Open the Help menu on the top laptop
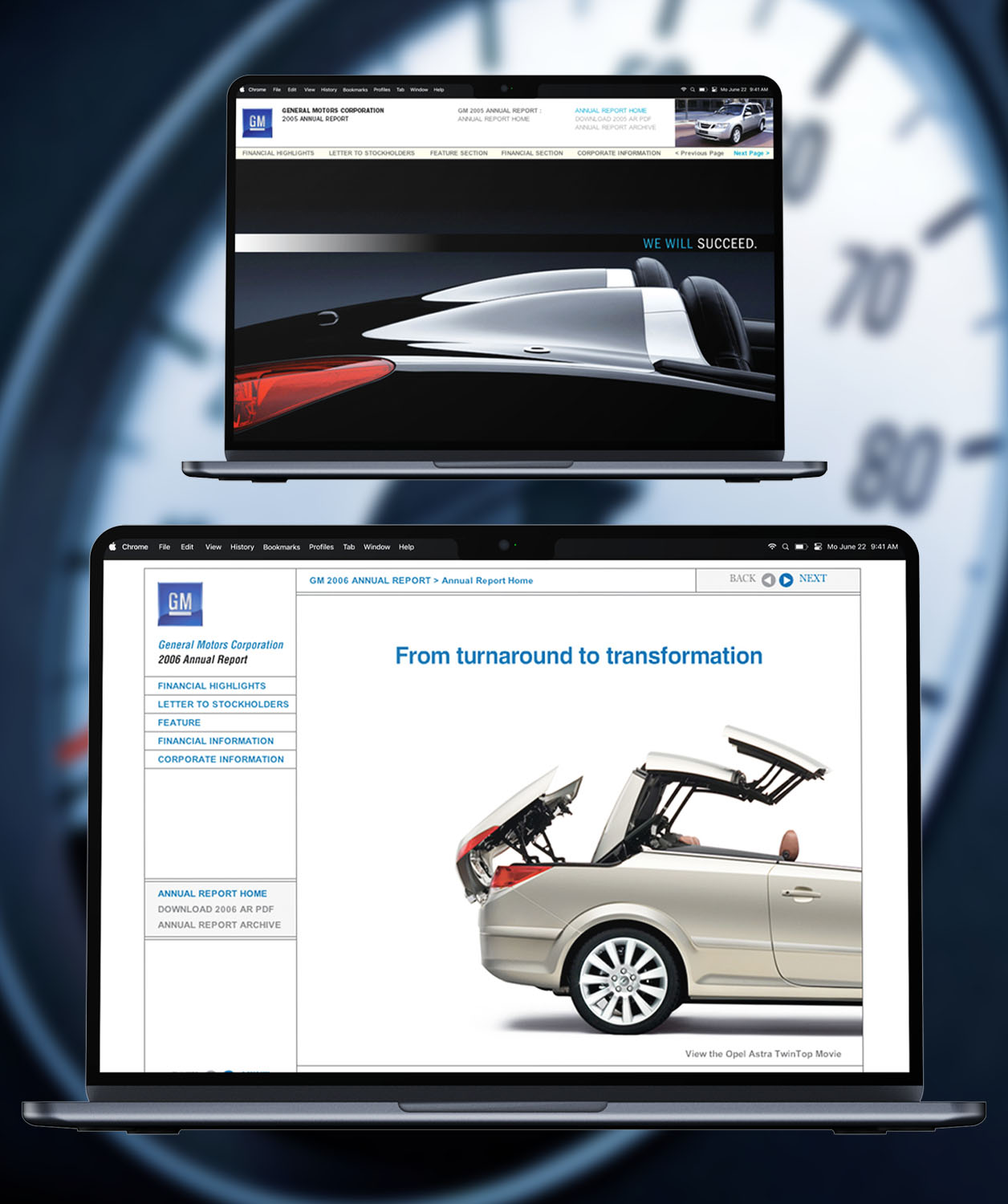Screen dimensions: 1008x1204 [439, 90]
